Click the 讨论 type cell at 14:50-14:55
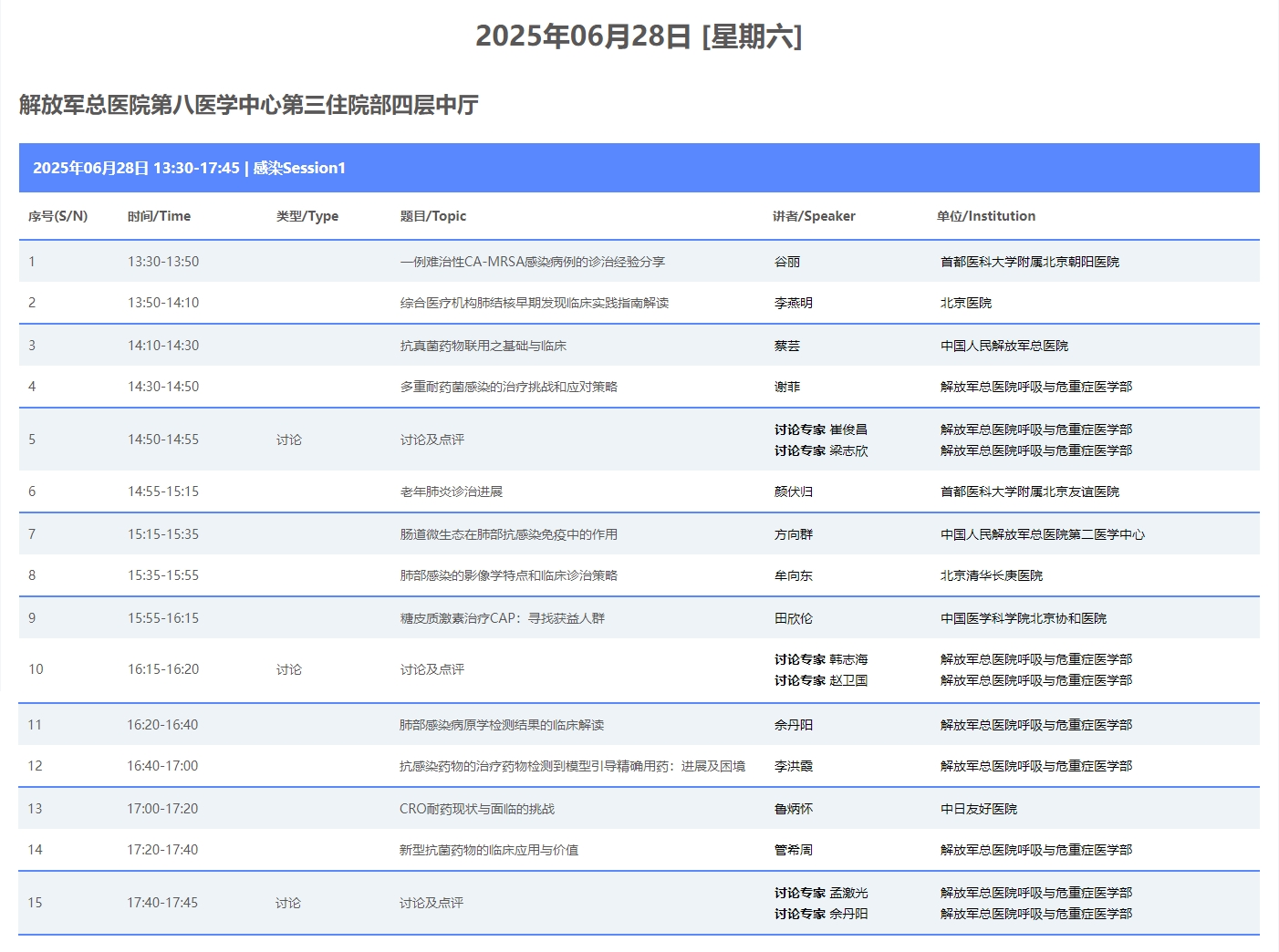This screenshot has height=952, width=1279. click(289, 440)
